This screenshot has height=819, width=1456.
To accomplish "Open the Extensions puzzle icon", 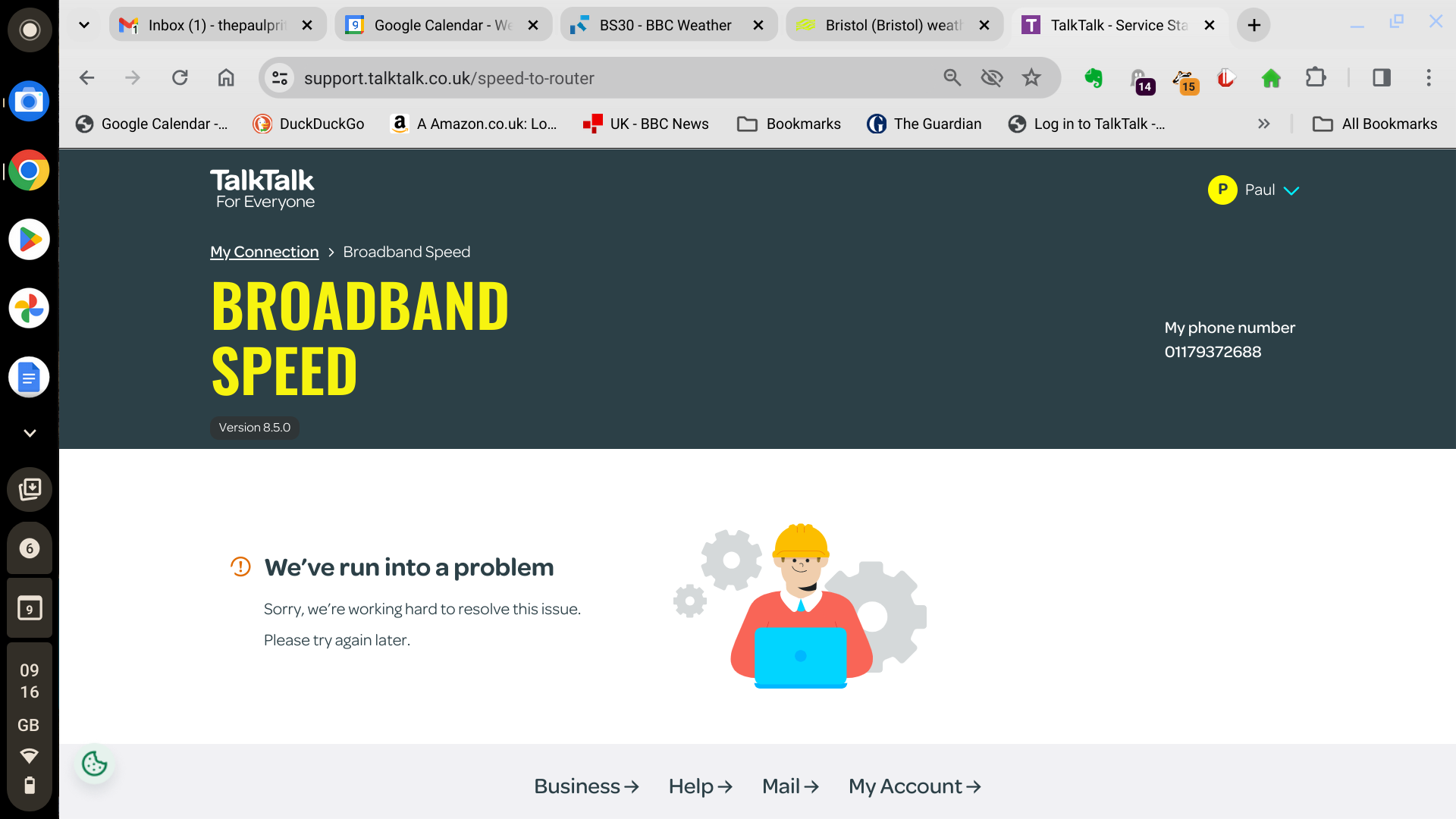I will tap(1316, 78).
